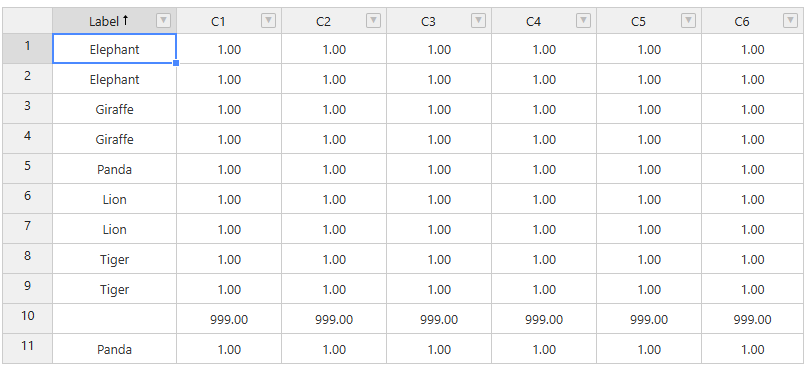Select the Giraffe cell in row 3

pos(115,109)
